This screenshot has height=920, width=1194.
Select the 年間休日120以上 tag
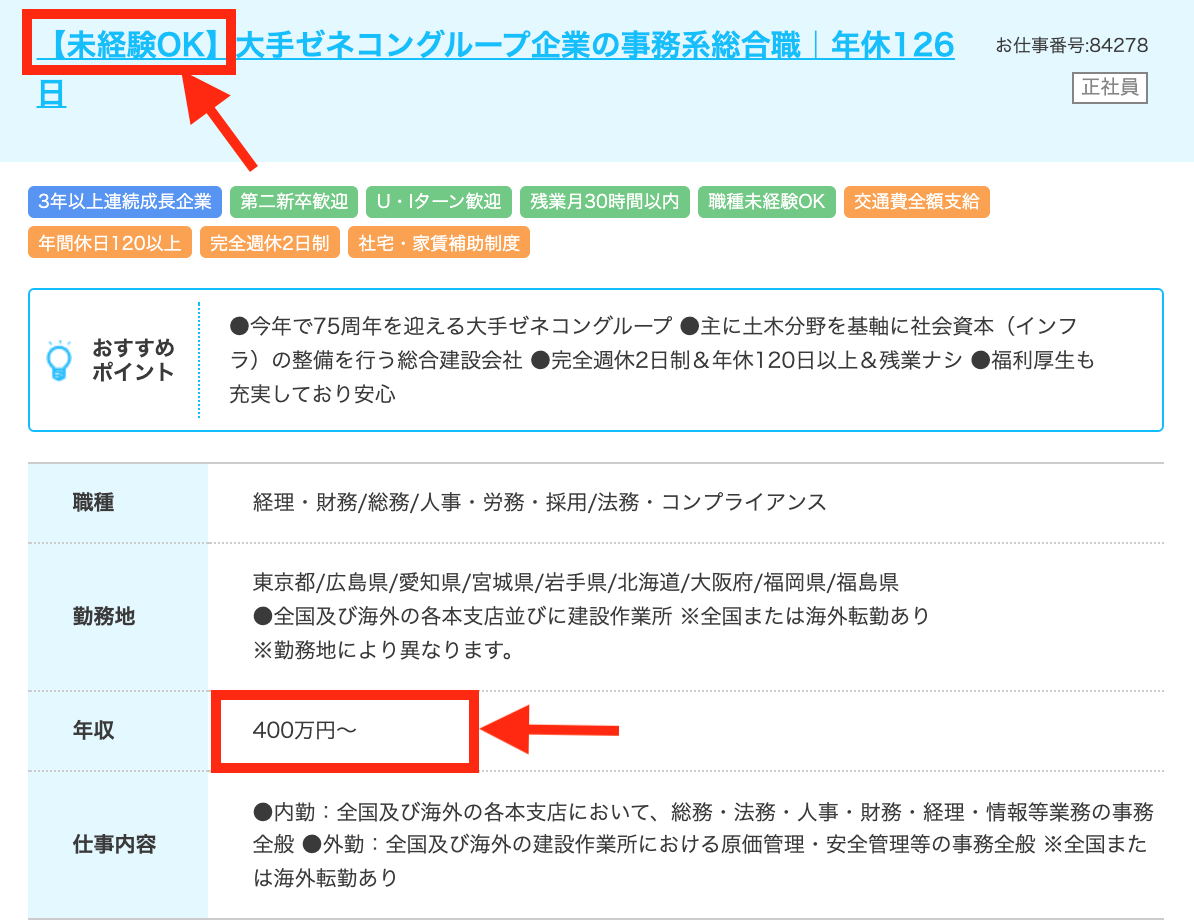point(110,243)
